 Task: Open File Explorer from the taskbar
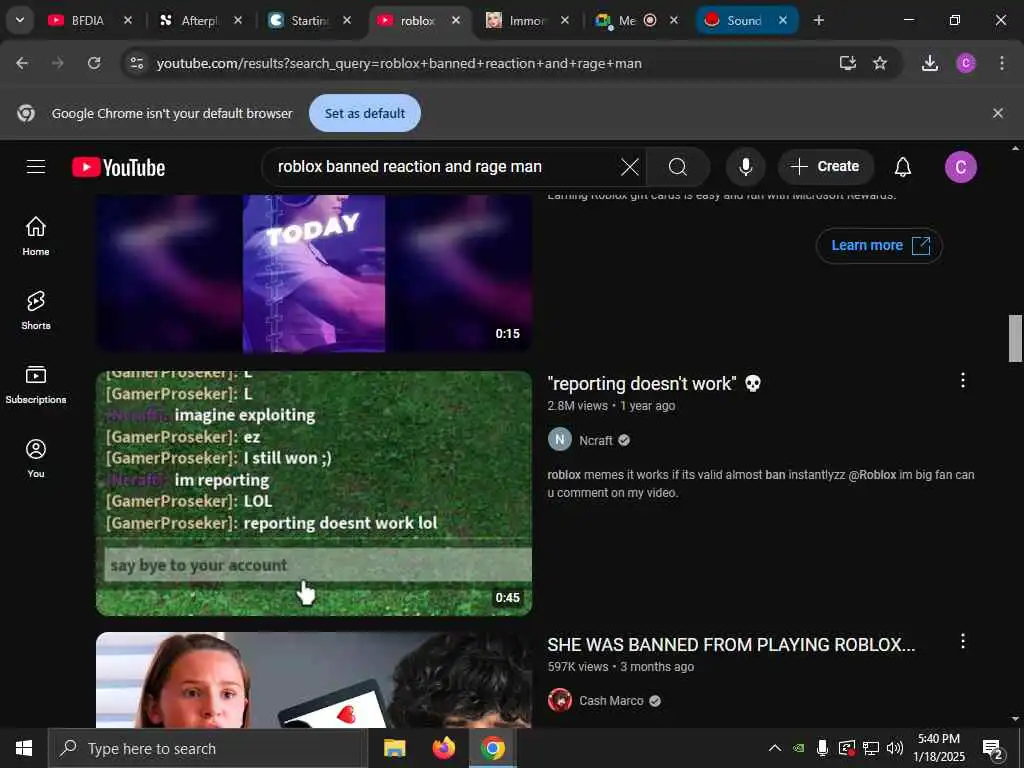coord(394,748)
